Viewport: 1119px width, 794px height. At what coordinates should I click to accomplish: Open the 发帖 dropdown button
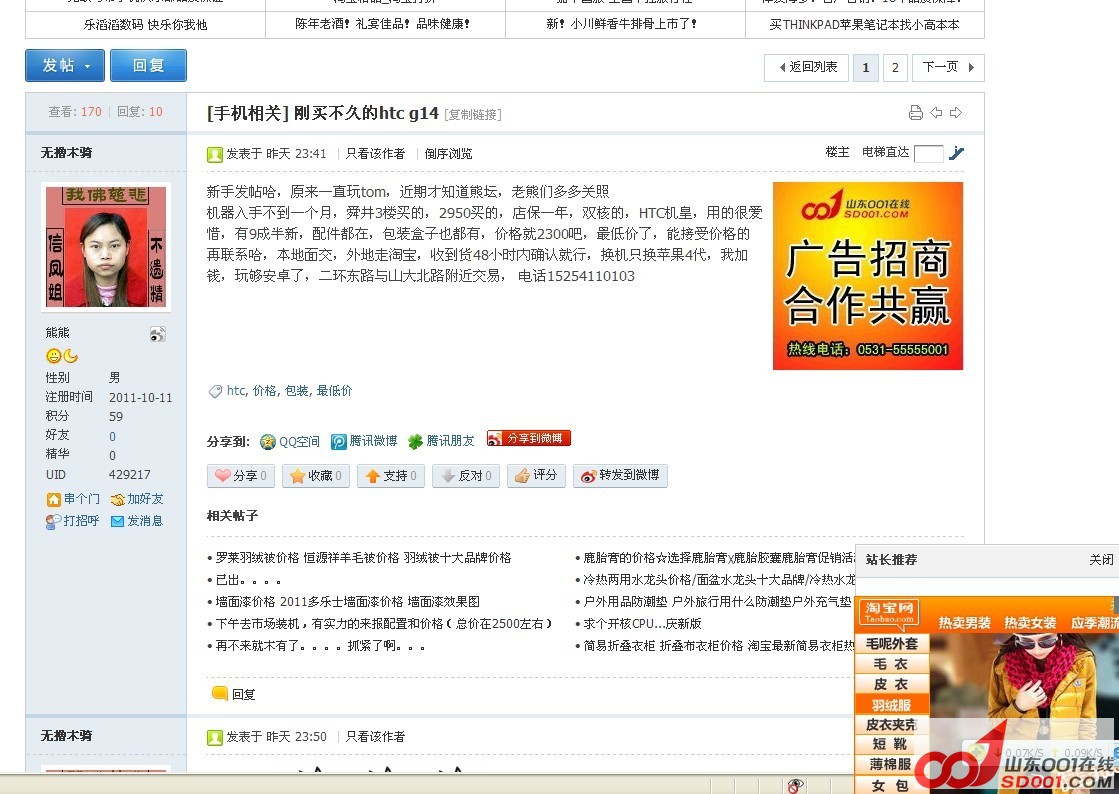65,66
